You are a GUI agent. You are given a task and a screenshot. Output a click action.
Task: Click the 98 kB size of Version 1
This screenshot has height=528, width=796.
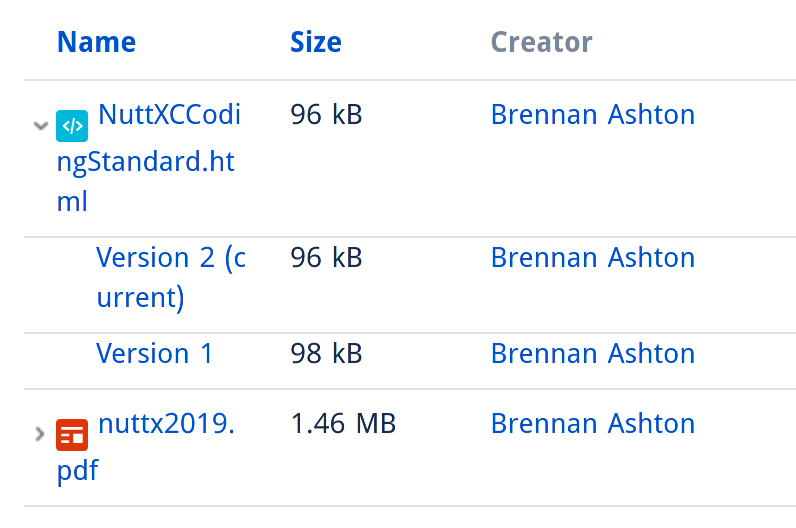pyautogui.click(x=326, y=353)
